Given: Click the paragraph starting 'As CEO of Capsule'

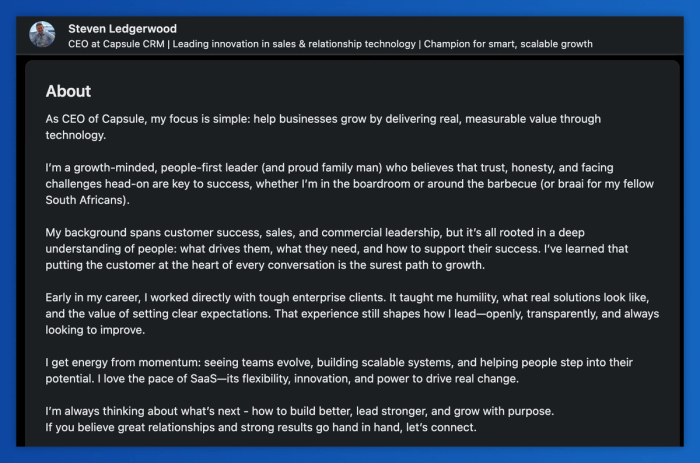Looking at the screenshot, I should click(323, 127).
